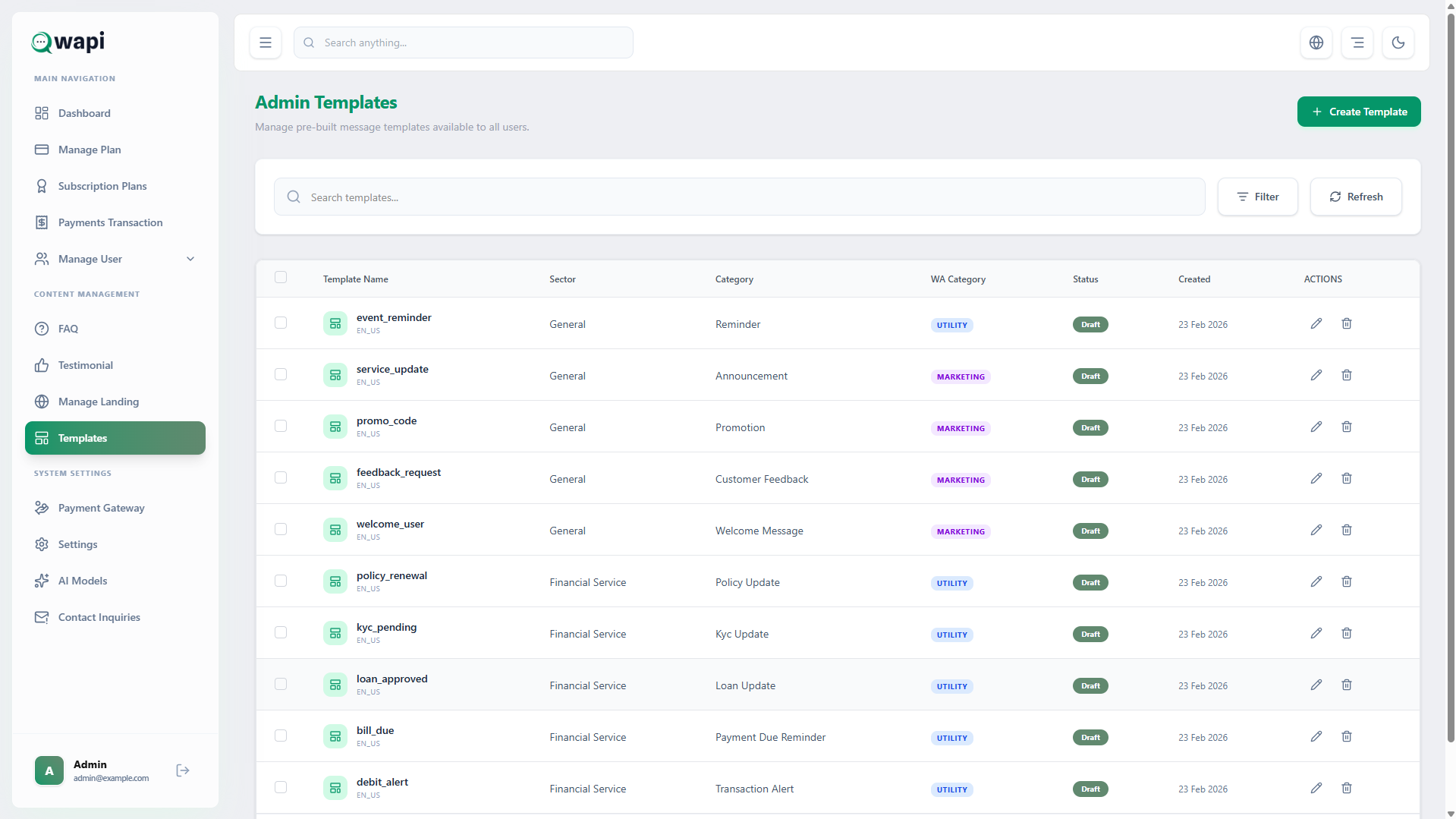Open Payment Gateway in the sidebar
The height and width of the screenshot is (819, 1456).
(x=101, y=508)
